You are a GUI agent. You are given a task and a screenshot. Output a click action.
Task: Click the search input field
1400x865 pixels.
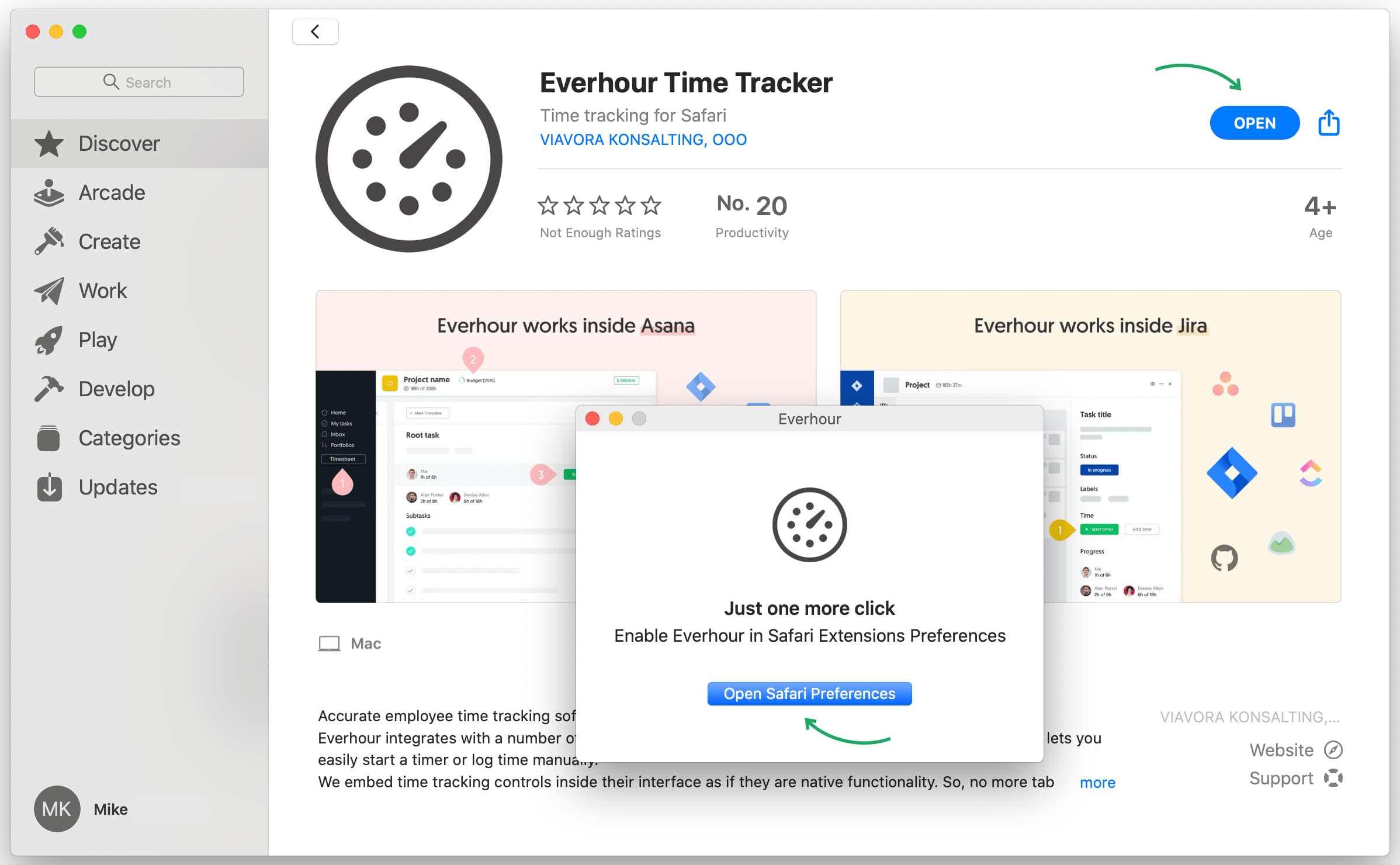tap(139, 83)
